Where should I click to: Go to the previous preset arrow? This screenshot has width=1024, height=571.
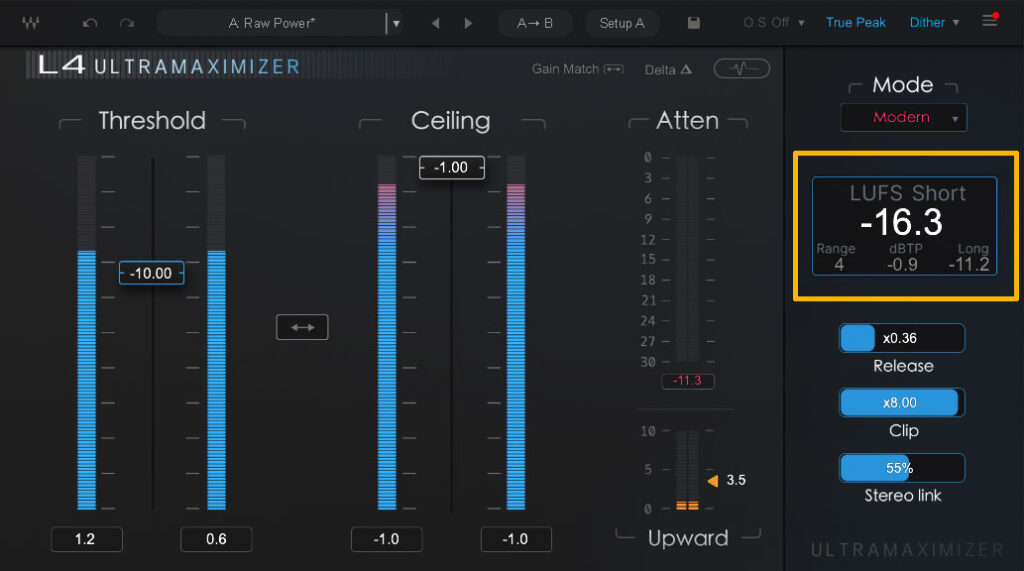(x=435, y=23)
